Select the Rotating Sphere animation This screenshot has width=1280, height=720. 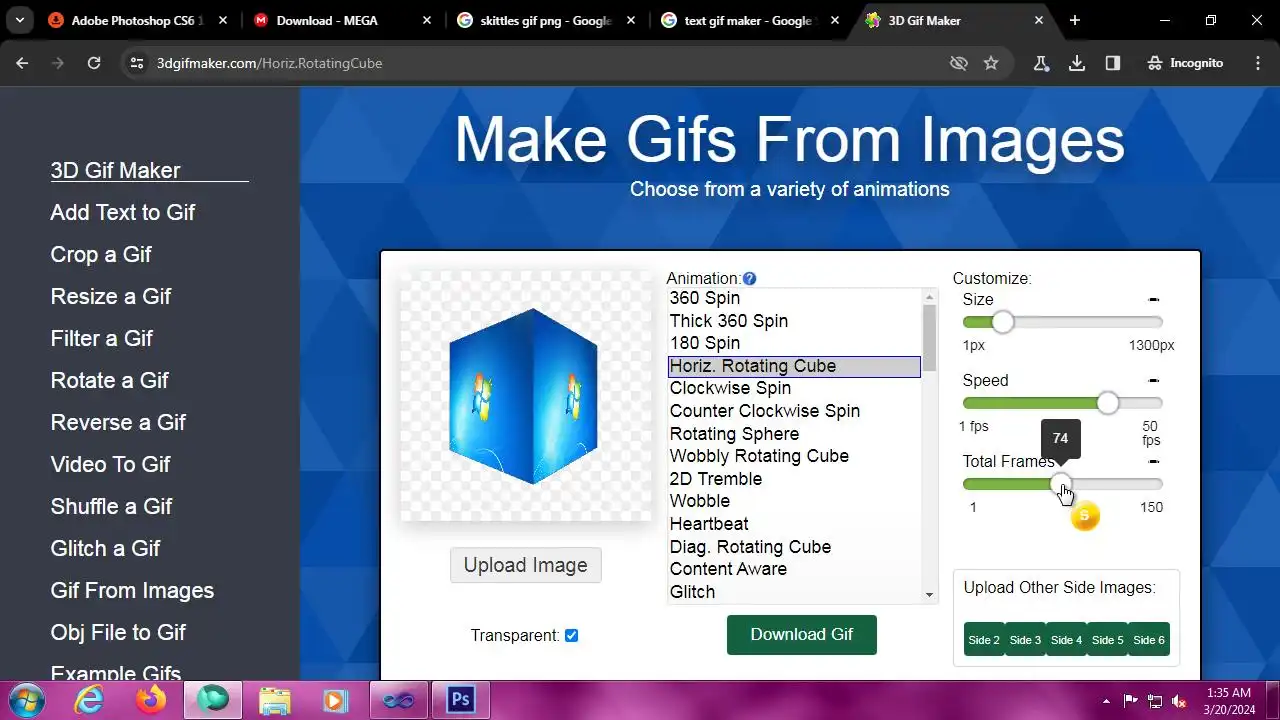tap(794, 434)
